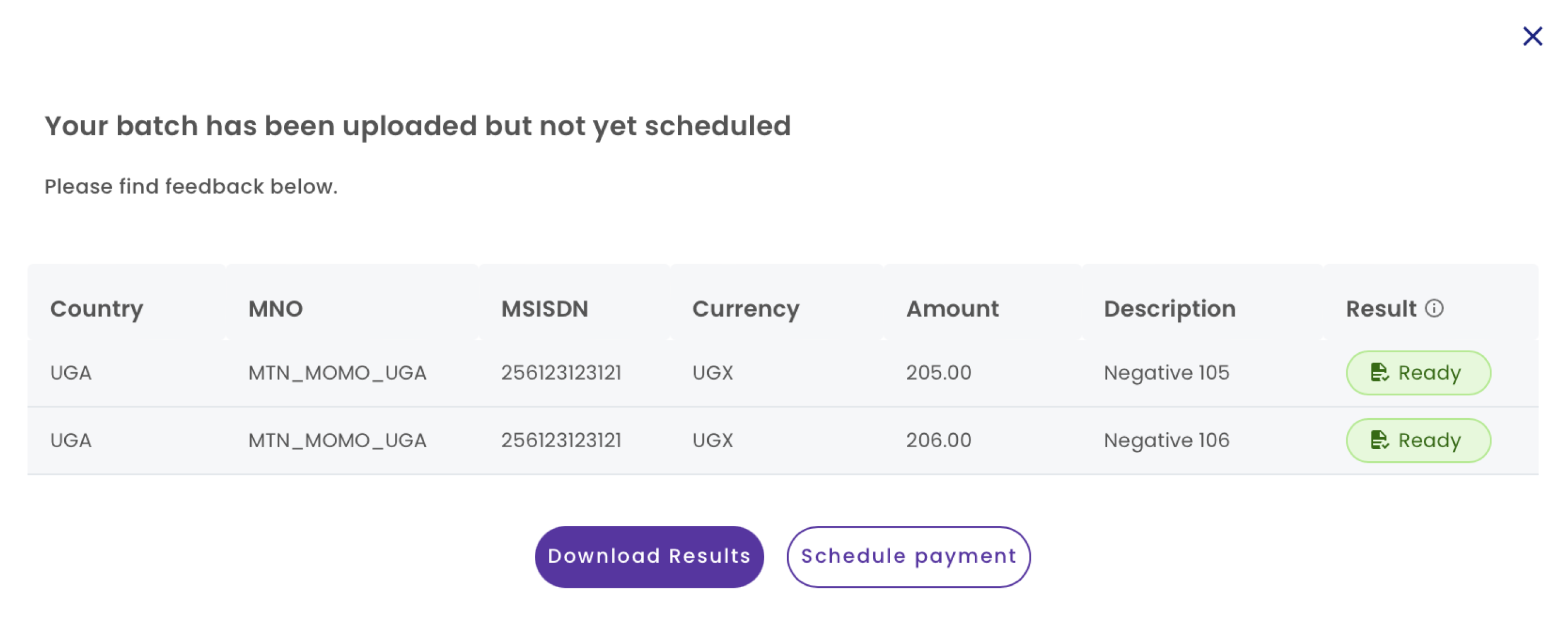
Task: Select the row with description Negative 106
Action: [1166, 440]
